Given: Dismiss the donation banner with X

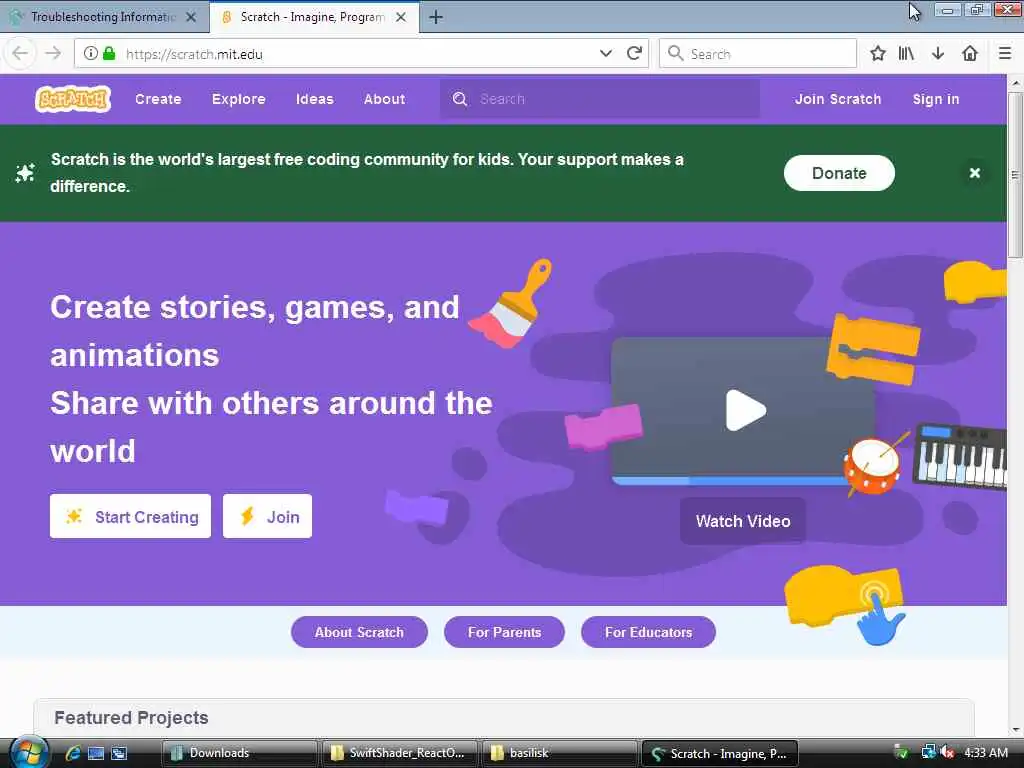Looking at the screenshot, I should (974, 173).
